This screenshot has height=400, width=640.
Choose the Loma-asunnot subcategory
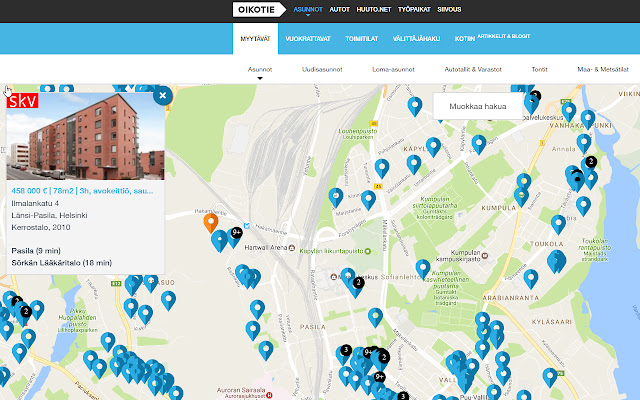point(391,70)
